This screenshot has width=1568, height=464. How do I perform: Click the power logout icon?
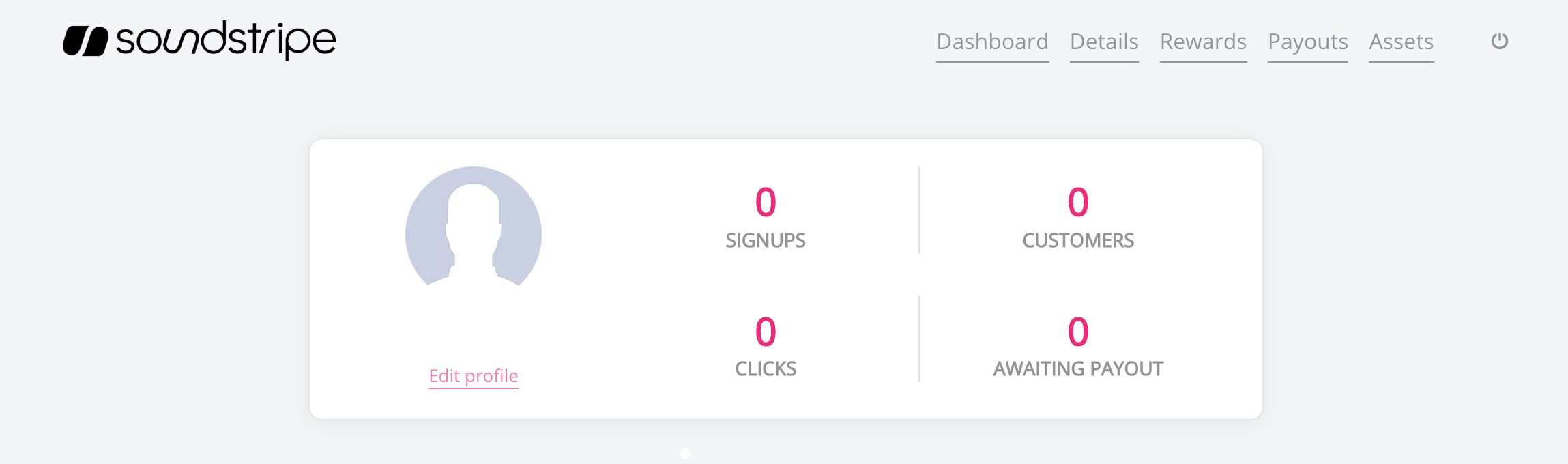click(1499, 42)
